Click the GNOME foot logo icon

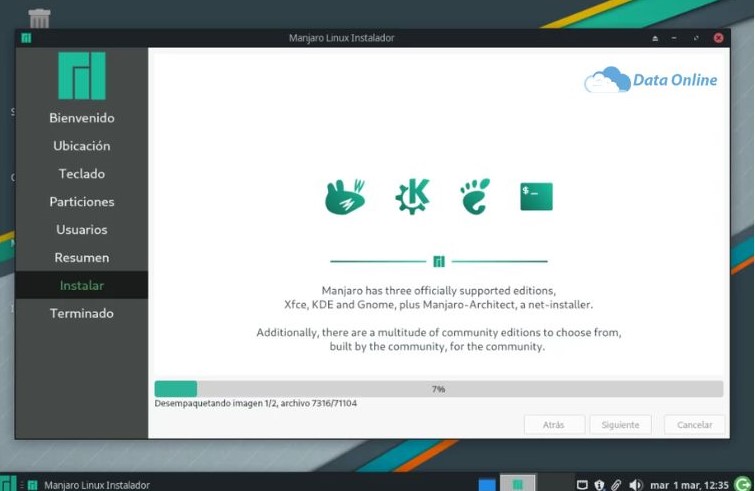click(475, 196)
